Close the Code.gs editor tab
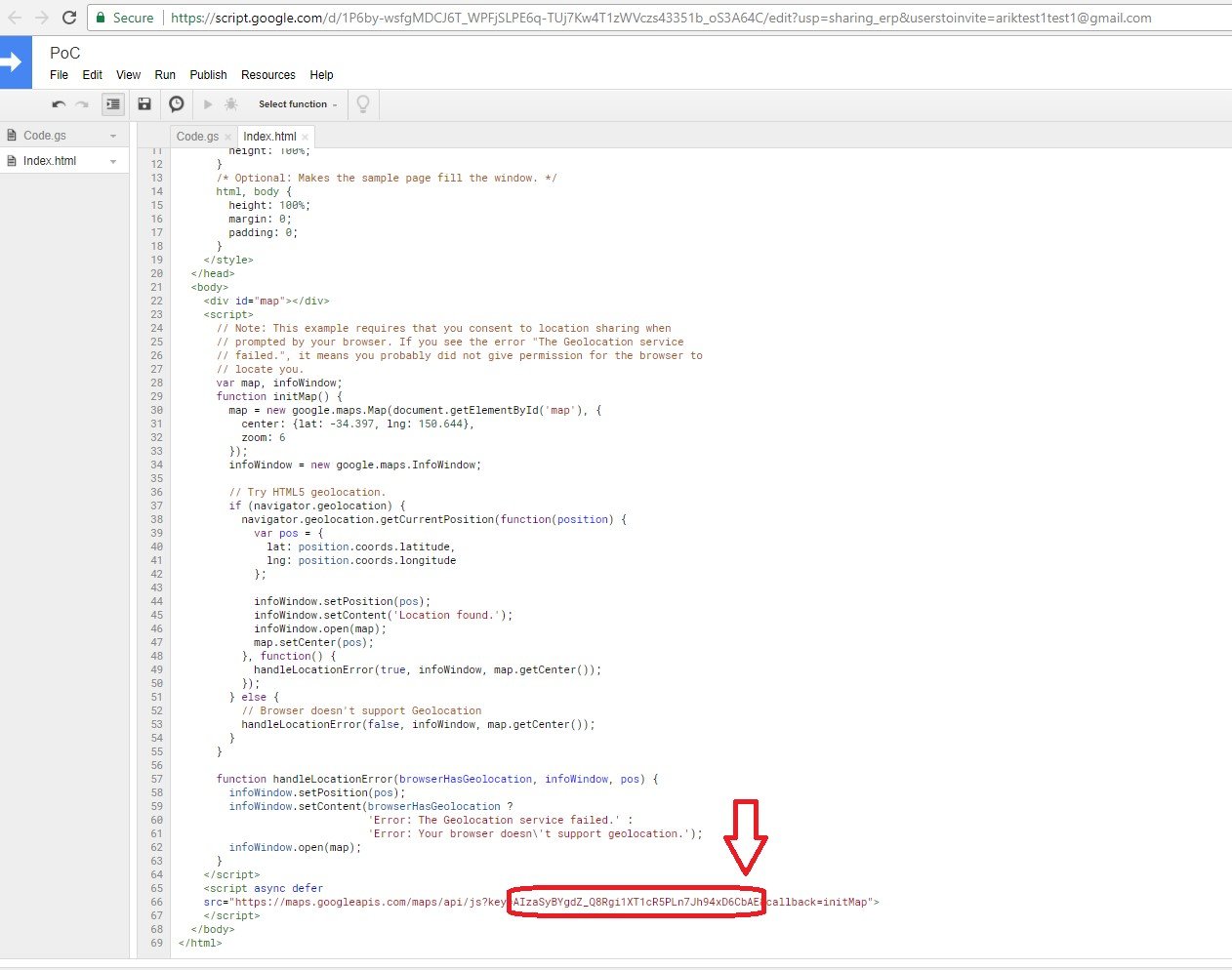1232x970 pixels. click(x=227, y=137)
